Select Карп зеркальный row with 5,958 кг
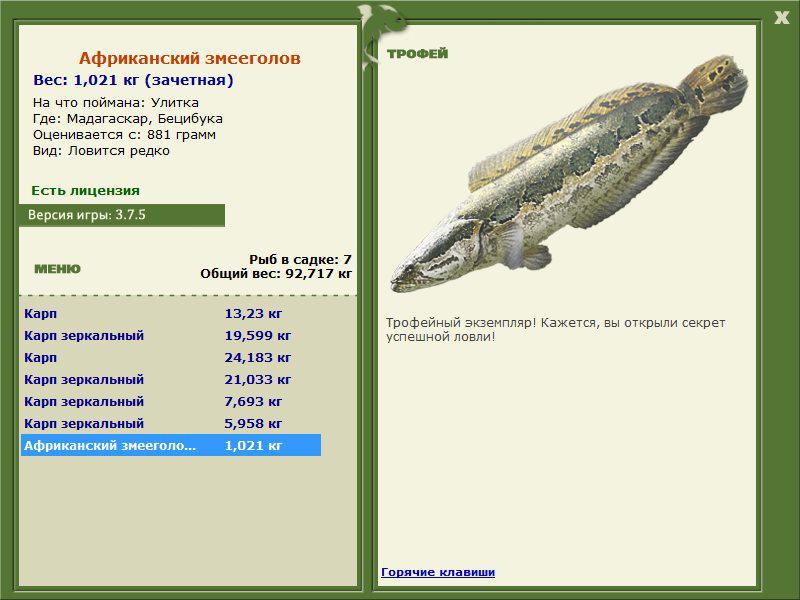 tap(171, 423)
